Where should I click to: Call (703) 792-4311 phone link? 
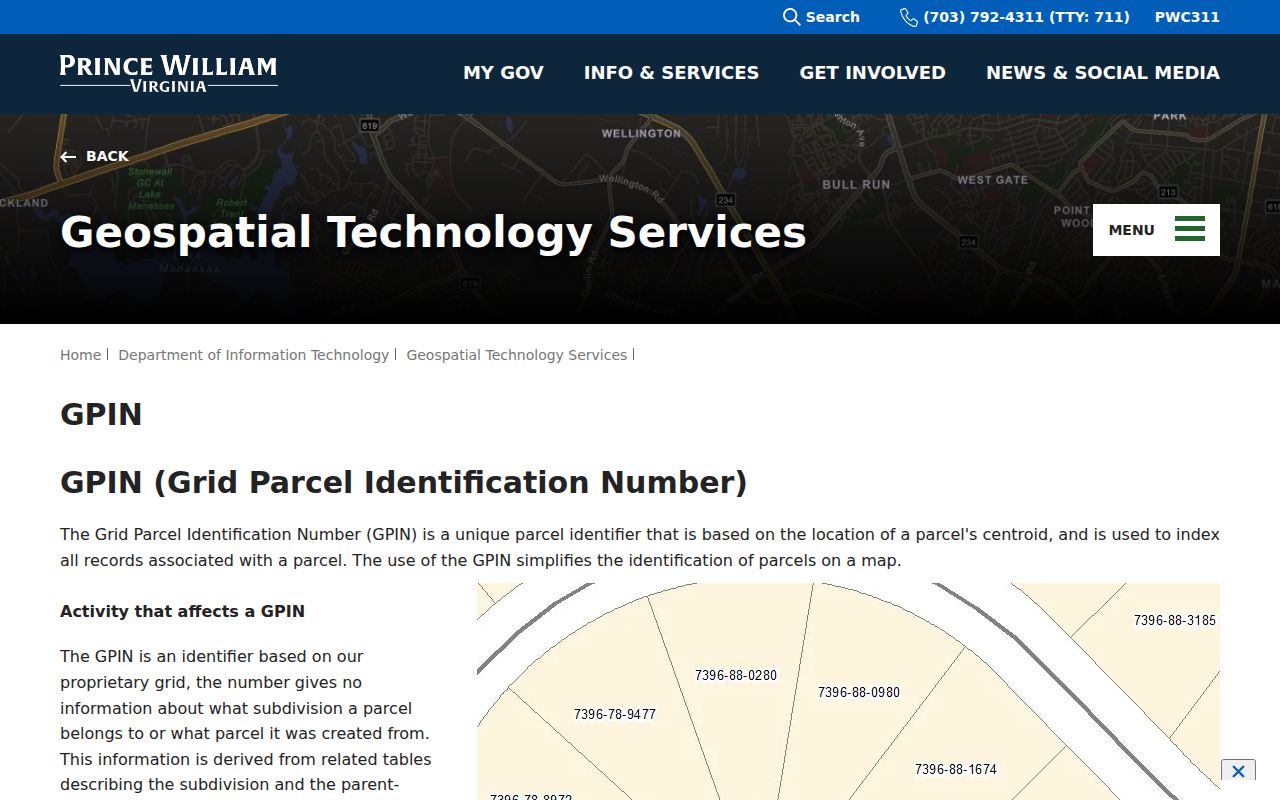1026,17
